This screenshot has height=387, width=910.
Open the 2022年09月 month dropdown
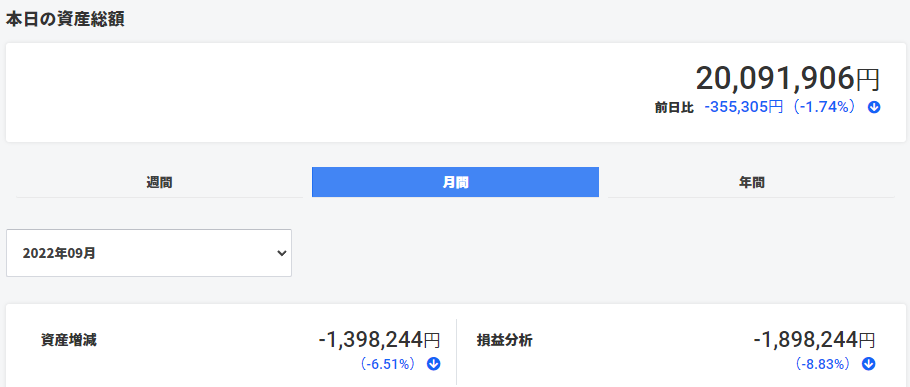[x=149, y=253]
